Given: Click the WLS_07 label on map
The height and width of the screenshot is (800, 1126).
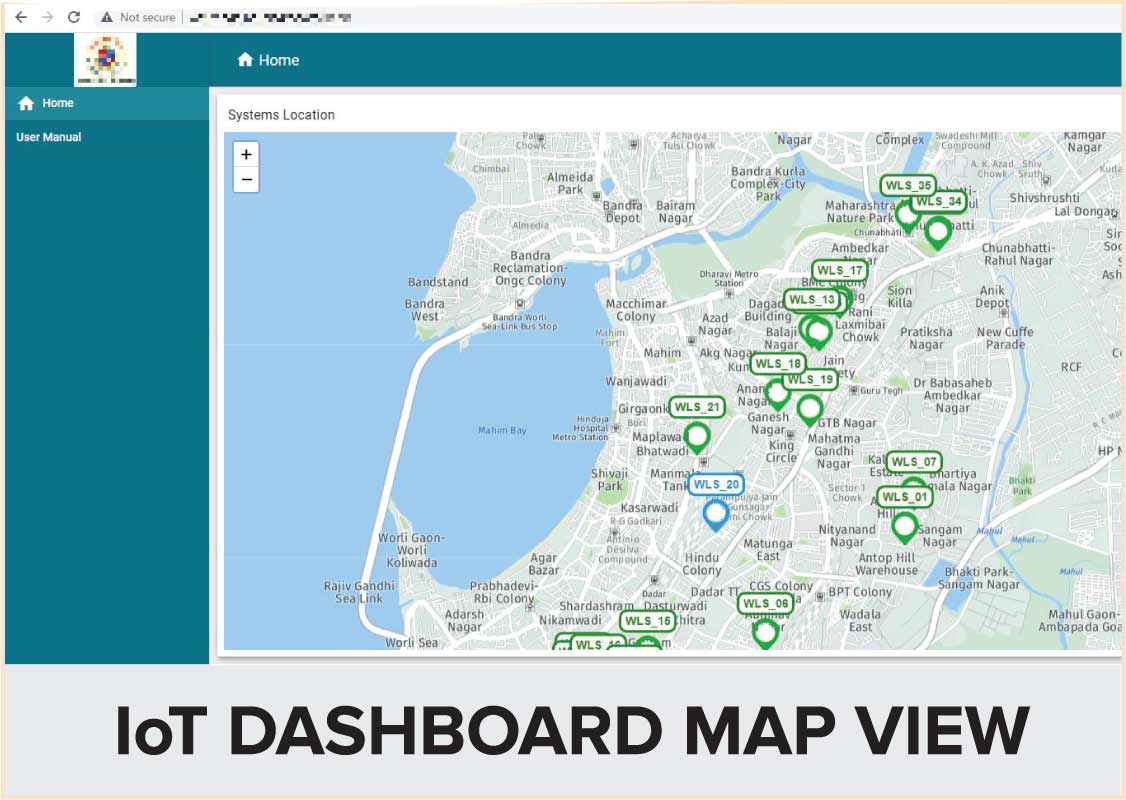Looking at the screenshot, I should [914, 462].
